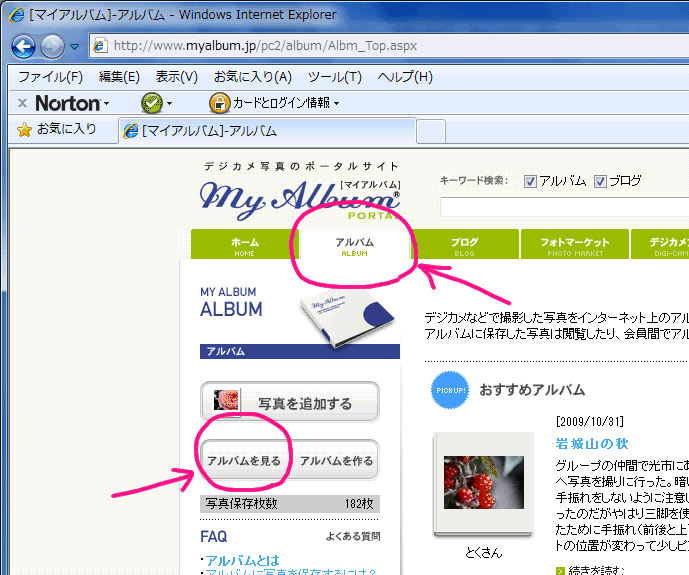Go to the ホーム HOME navigation tab

pyautogui.click(x=245, y=244)
